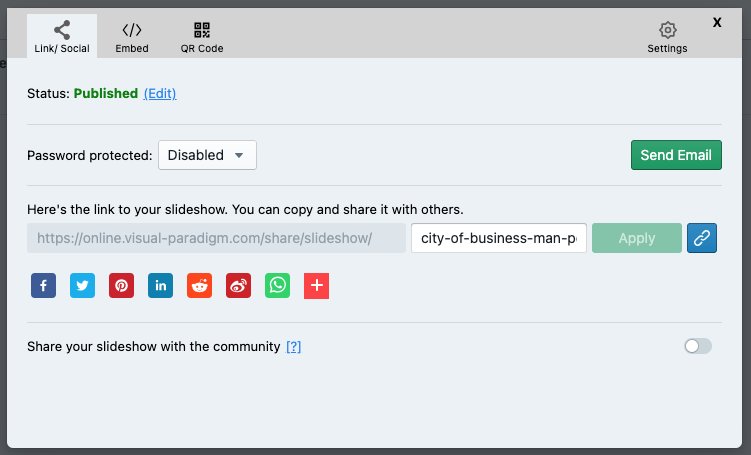
Task: Click the (Edit) status link
Action: coord(160,93)
